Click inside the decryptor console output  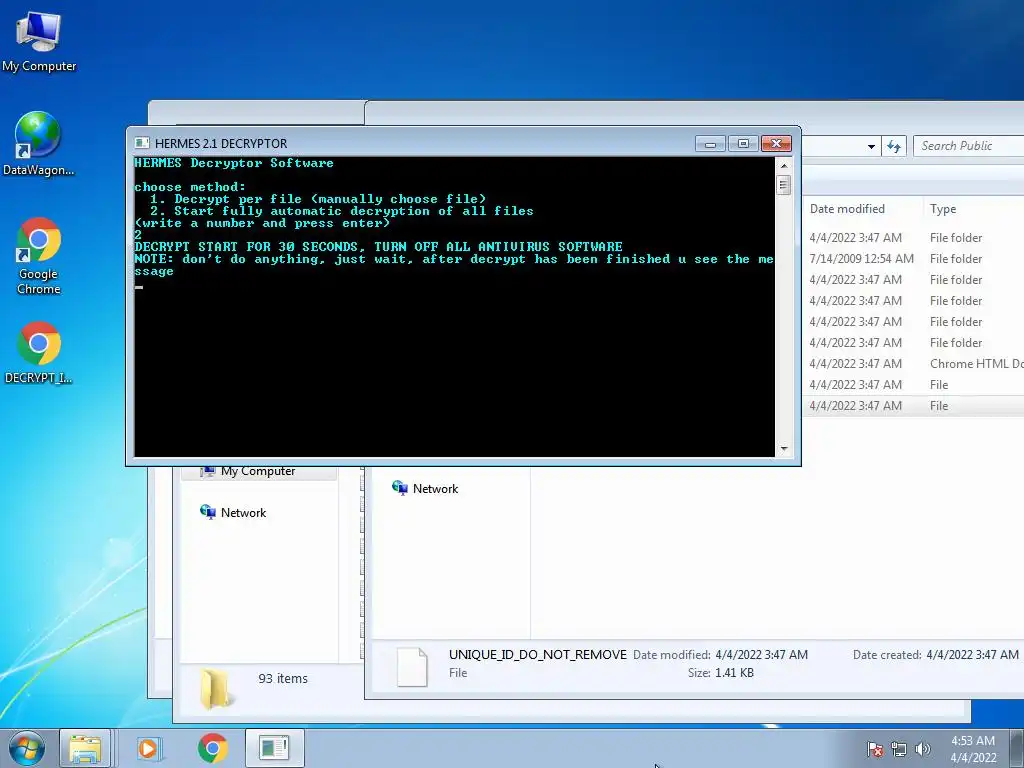click(454, 306)
